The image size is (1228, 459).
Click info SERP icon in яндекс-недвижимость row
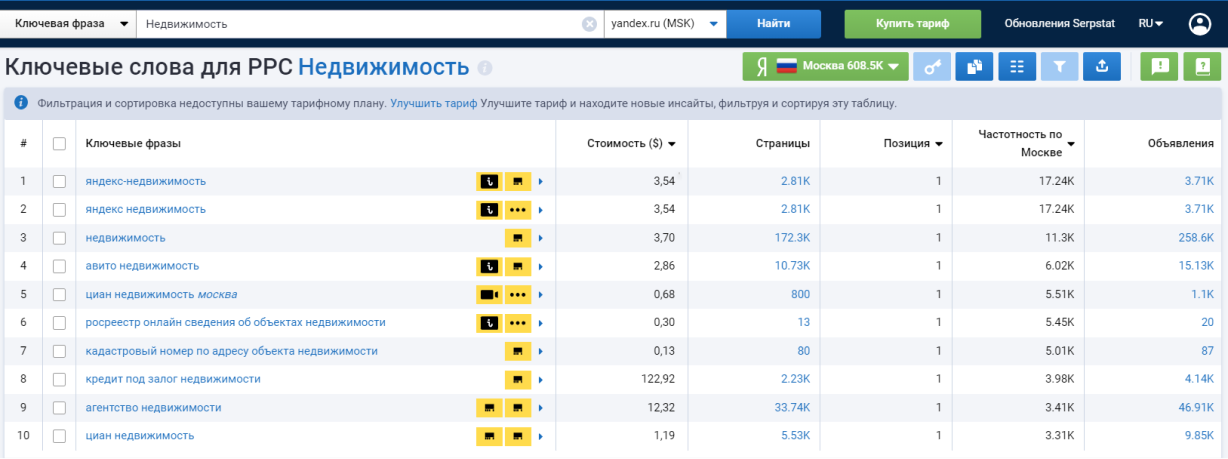[x=488, y=181]
